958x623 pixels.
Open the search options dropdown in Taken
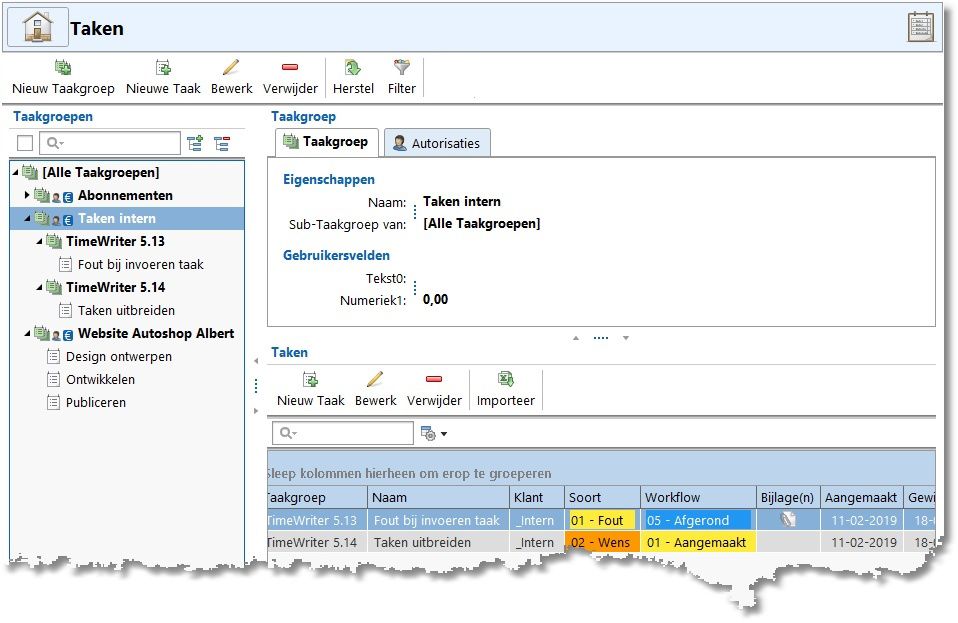click(x=434, y=433)
